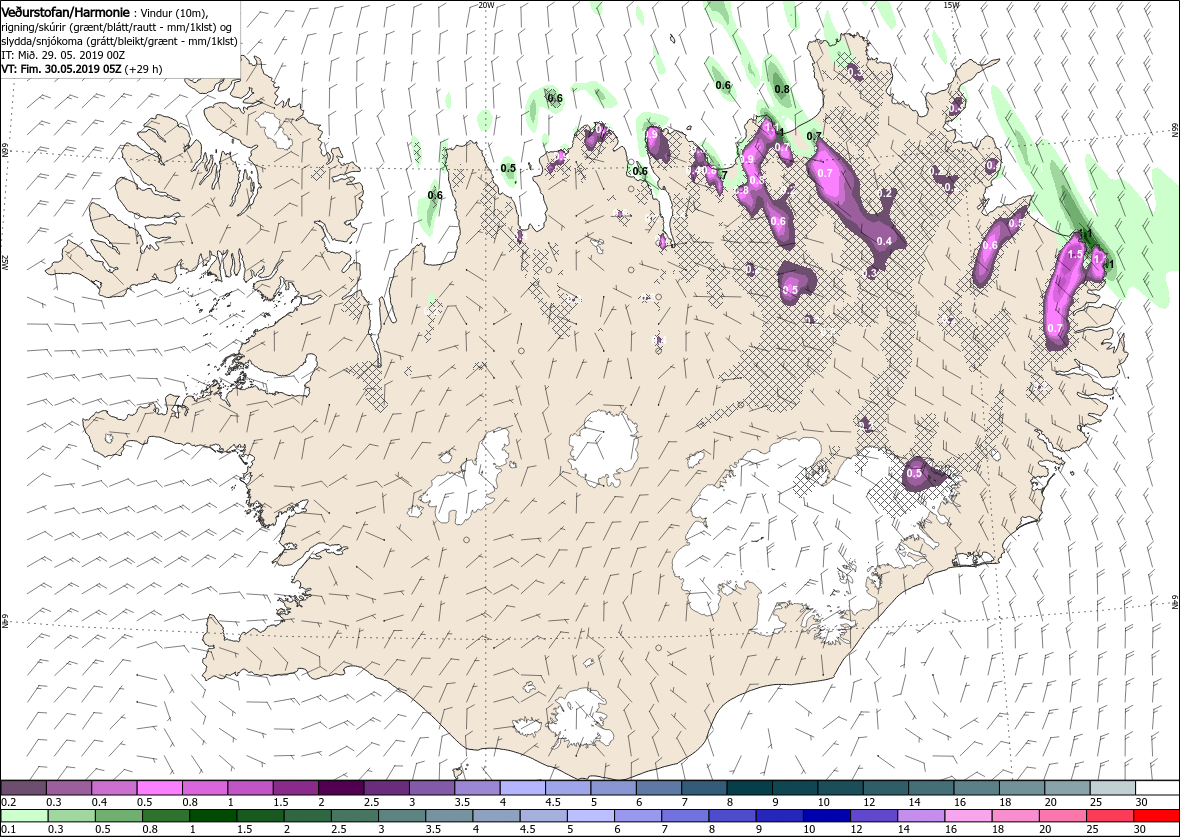Click the red-pink swatch labeled 25 in the lower legend
Screen dimensions: 1180x837
pos(1109,816)
